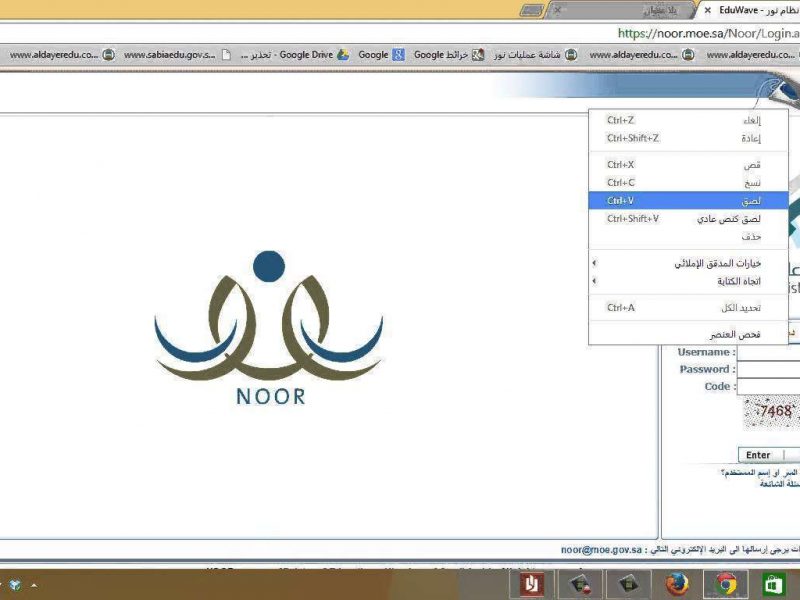This screenshot has height=600, width=800.
Task: Open the Google bookmark with blue icon
Action: click(381, 55)
